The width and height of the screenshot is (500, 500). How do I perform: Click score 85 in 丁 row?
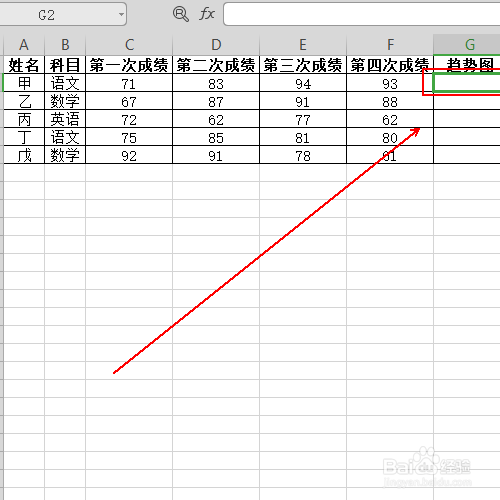[216, 137]
